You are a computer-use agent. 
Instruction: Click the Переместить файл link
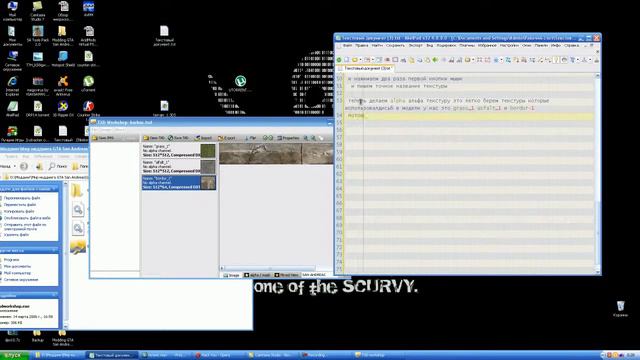(x=20, y=204)
